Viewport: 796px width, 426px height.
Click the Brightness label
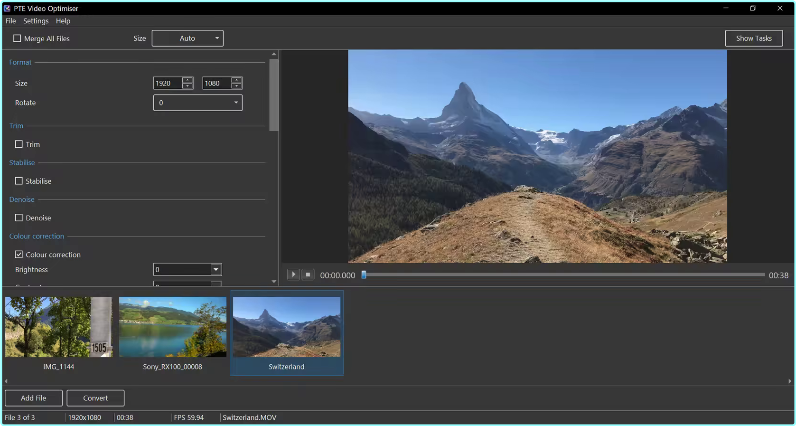(31, 270)
